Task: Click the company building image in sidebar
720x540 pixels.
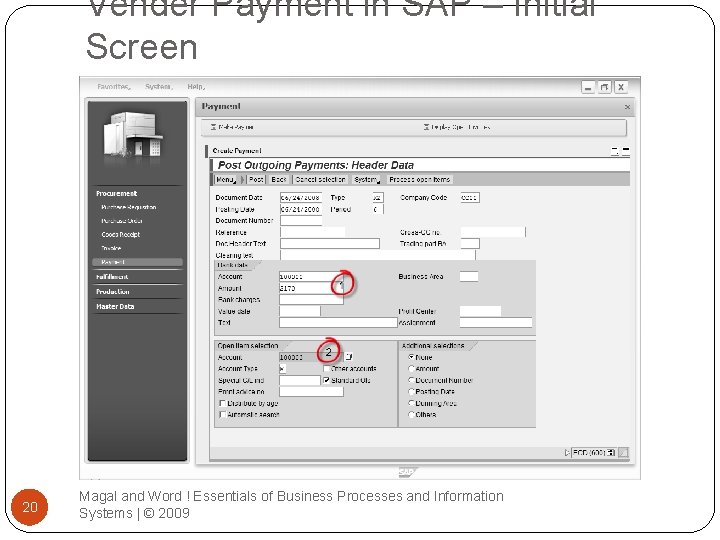Action: click(x=134, y=135)
